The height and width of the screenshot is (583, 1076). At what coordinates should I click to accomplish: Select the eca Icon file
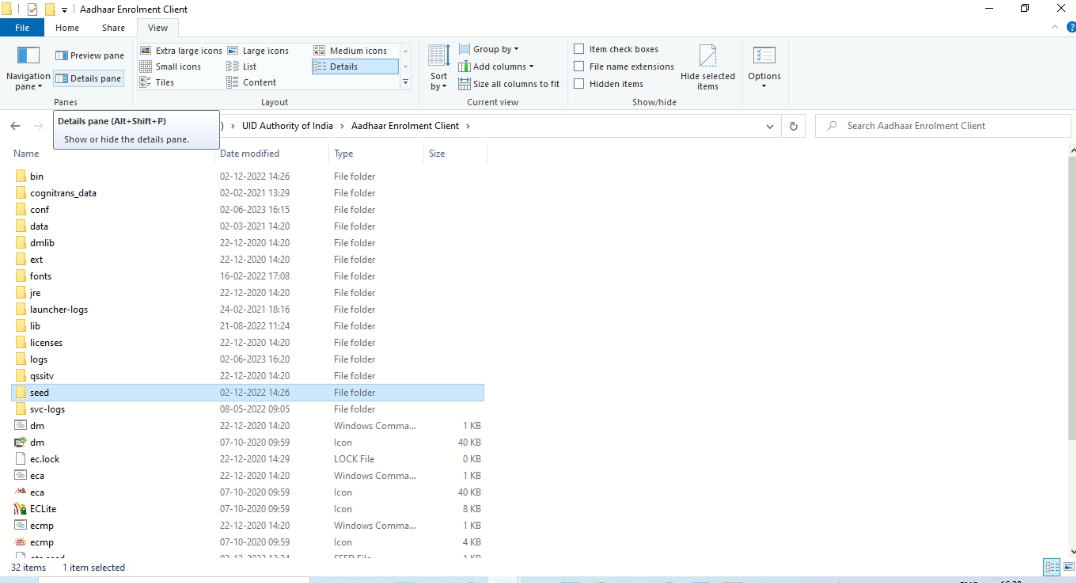tap(248, 492)
